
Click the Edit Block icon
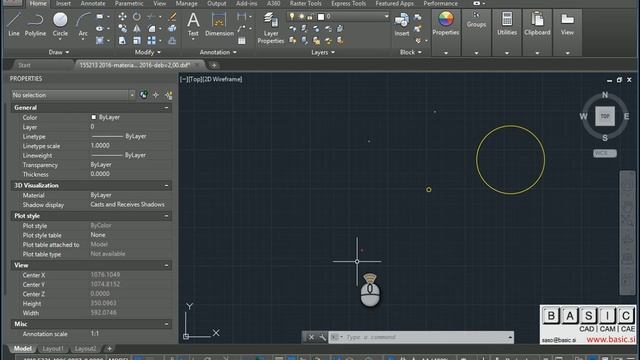pos(418,29)
